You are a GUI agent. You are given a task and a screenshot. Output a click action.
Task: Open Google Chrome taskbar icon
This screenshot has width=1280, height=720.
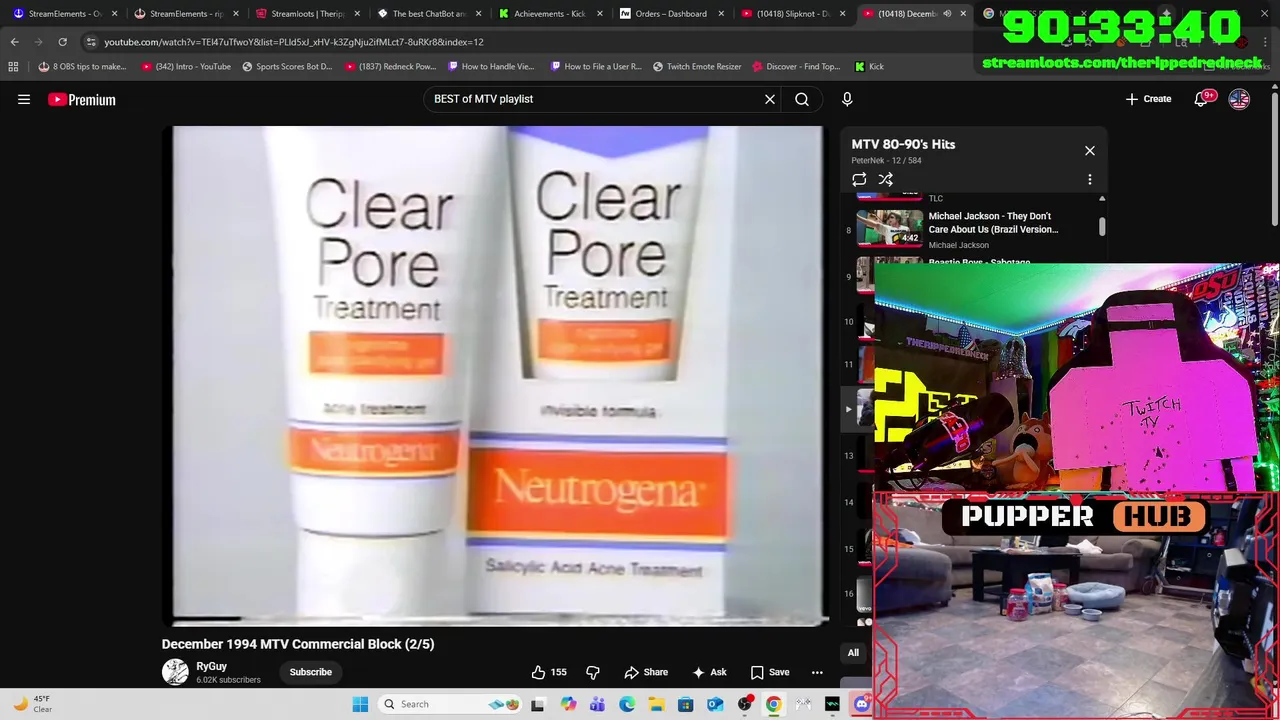(x=774, y=704)
